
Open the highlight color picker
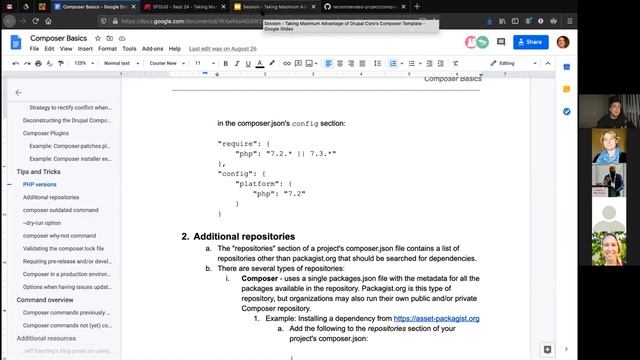pyautogui.click(x=272, y=63)
